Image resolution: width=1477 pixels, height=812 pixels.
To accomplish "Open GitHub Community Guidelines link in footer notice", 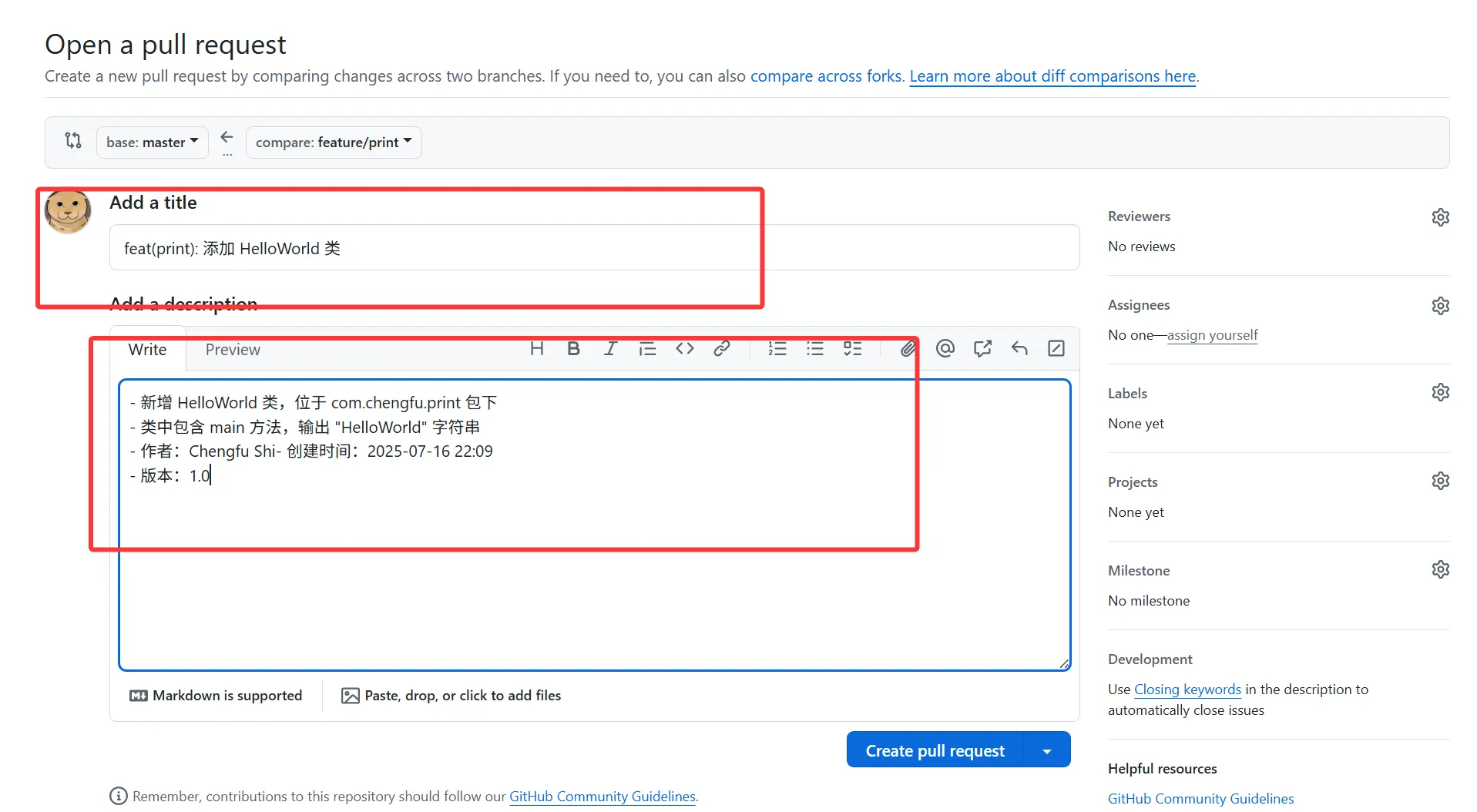I will coord(603,797).
